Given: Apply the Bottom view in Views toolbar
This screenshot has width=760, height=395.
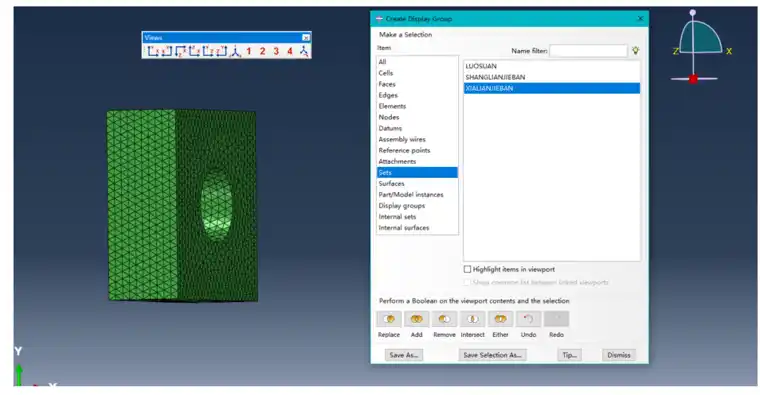Looking at the screenshot, I should click(x=194, y=51).
